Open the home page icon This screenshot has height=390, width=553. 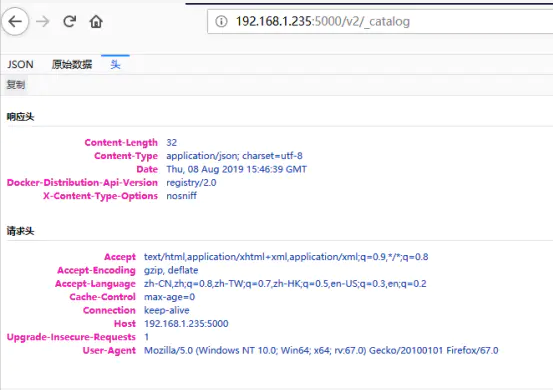tap(96, 22)
